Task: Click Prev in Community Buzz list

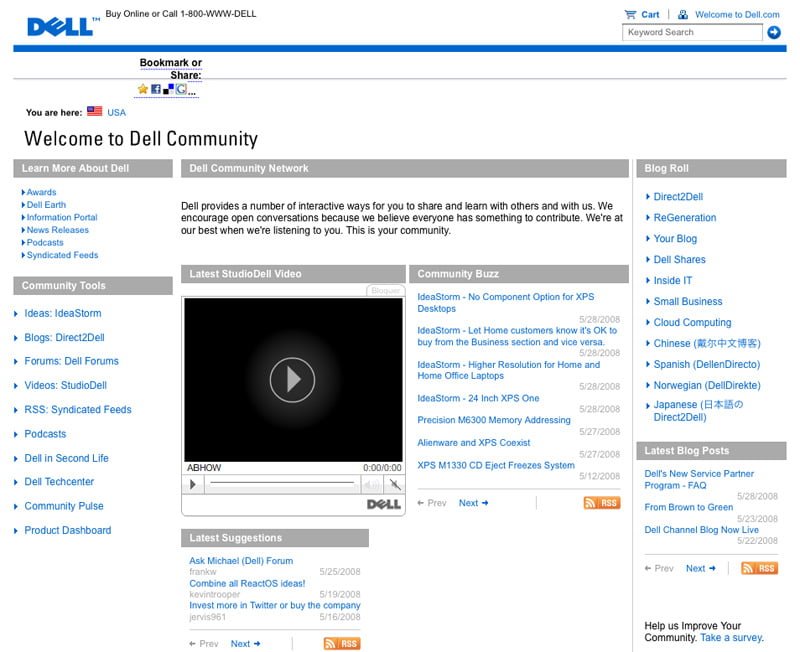Action: click(432, 503)
